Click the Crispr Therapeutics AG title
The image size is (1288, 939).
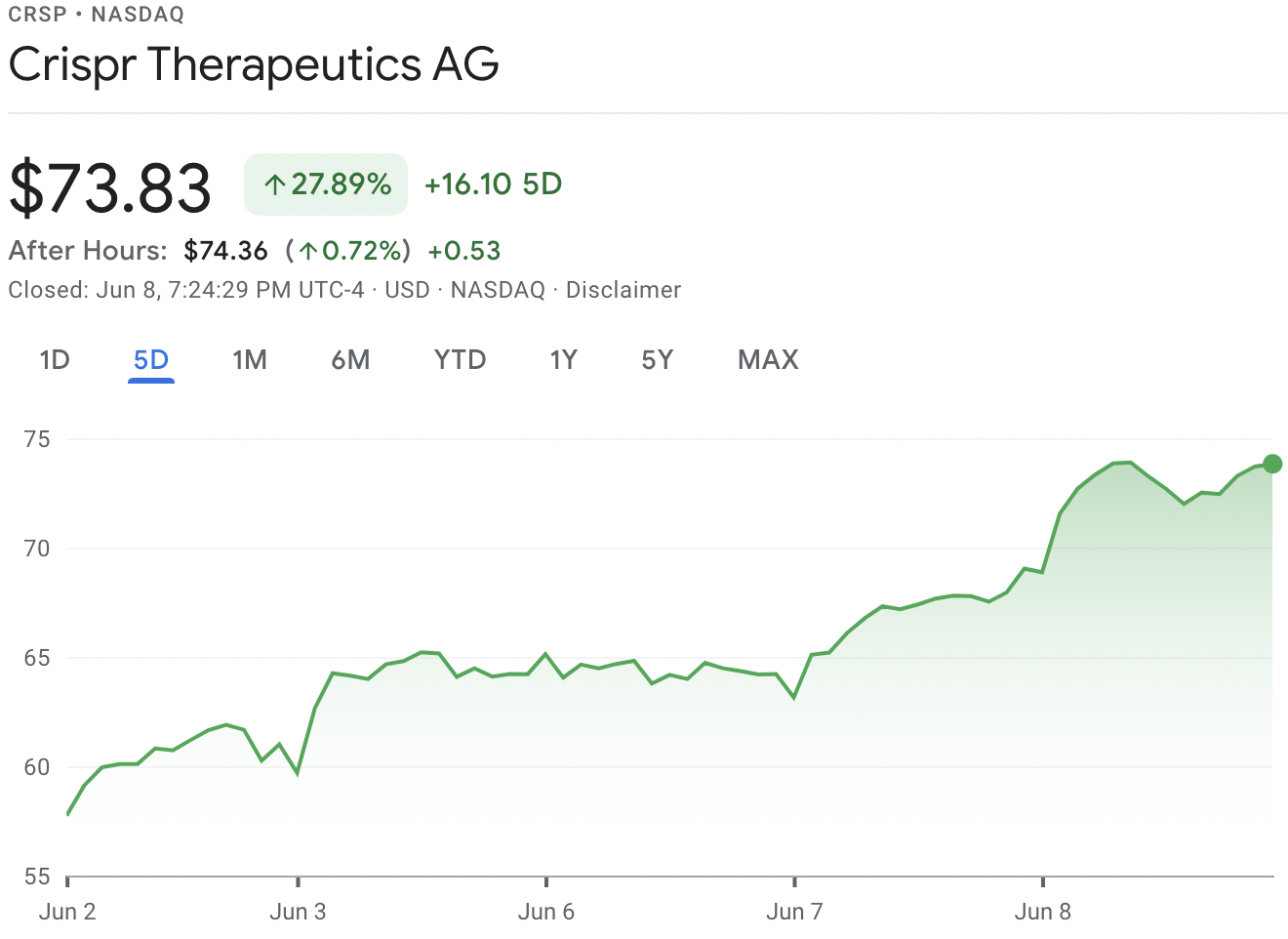coord(254,64)
